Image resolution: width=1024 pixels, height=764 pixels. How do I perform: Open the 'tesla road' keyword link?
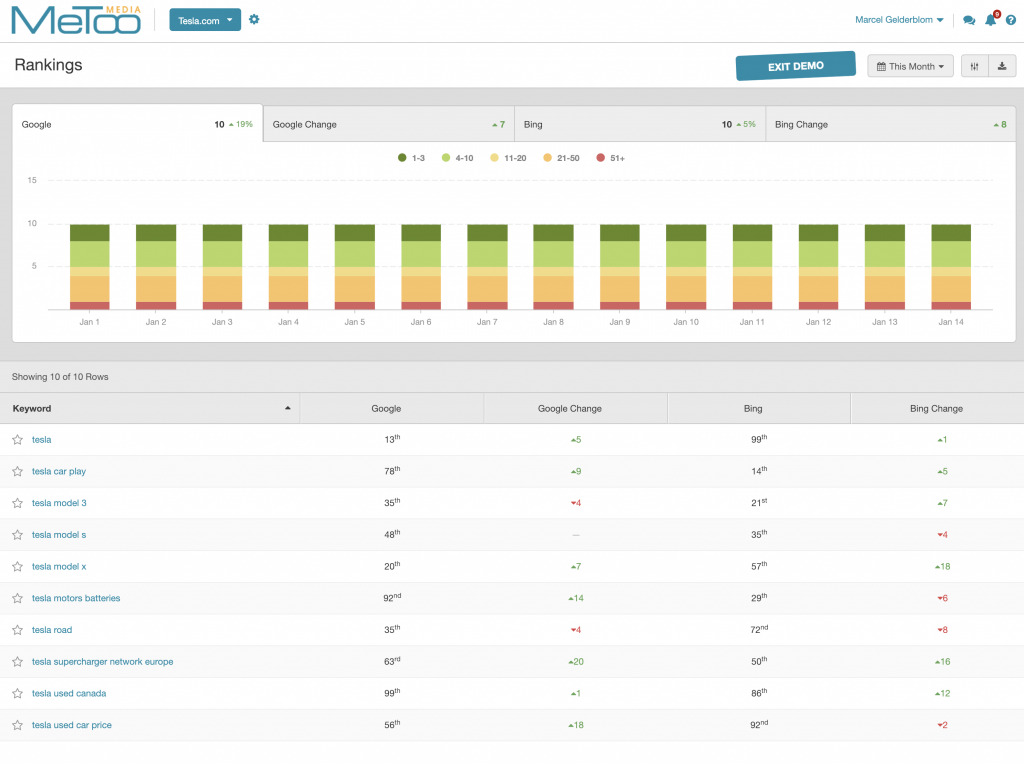52,630
